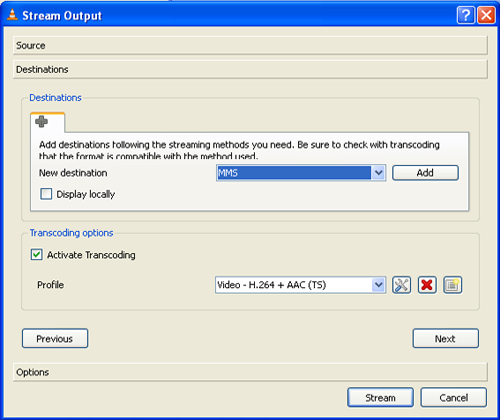
Task: Edit selected profile with wrench icon
Action: [x=401, y=285]
